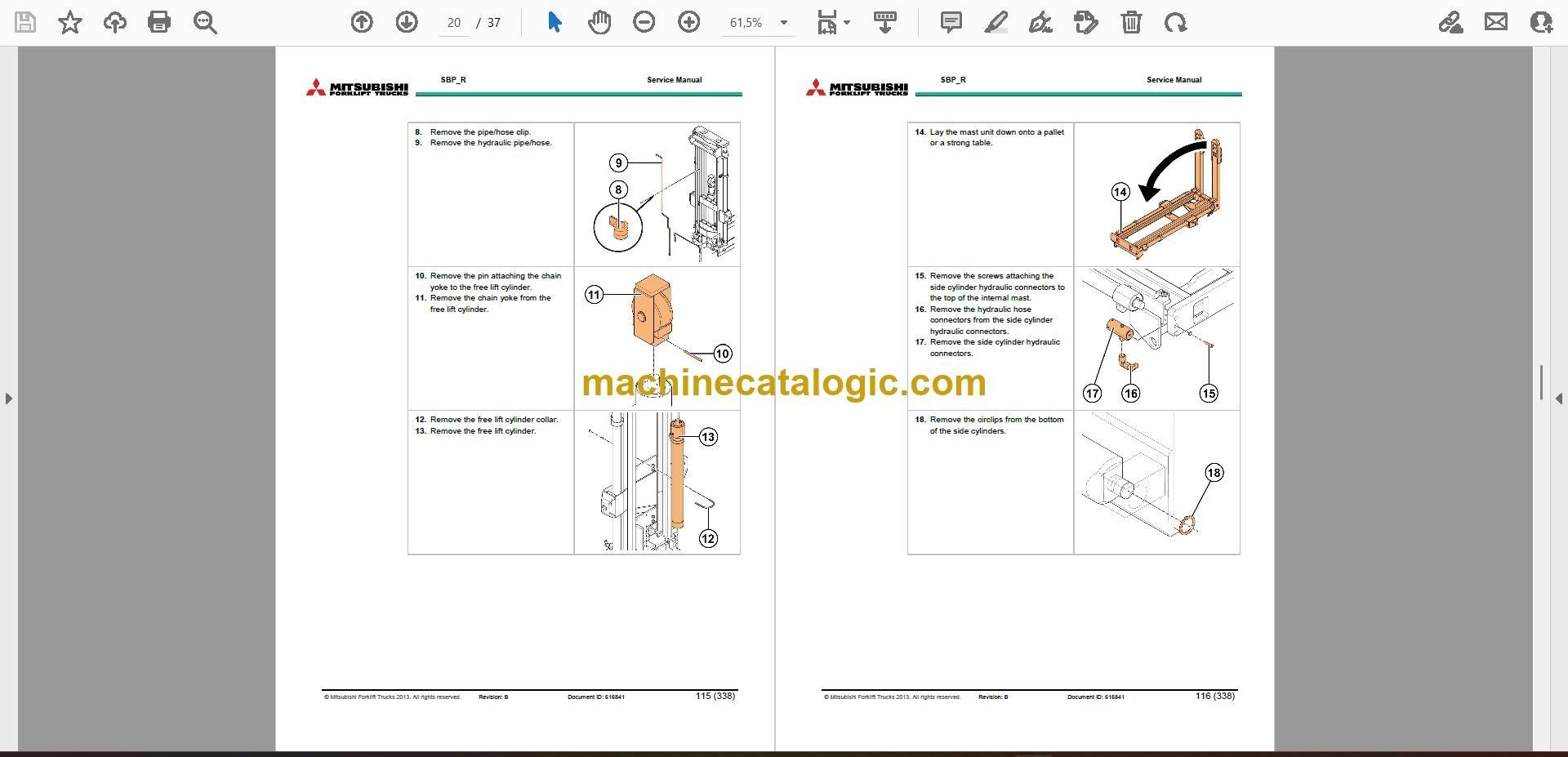Expand the right tools pane arrow
This screenshot has height=757, width=1568.
[x=1559, y=399]
